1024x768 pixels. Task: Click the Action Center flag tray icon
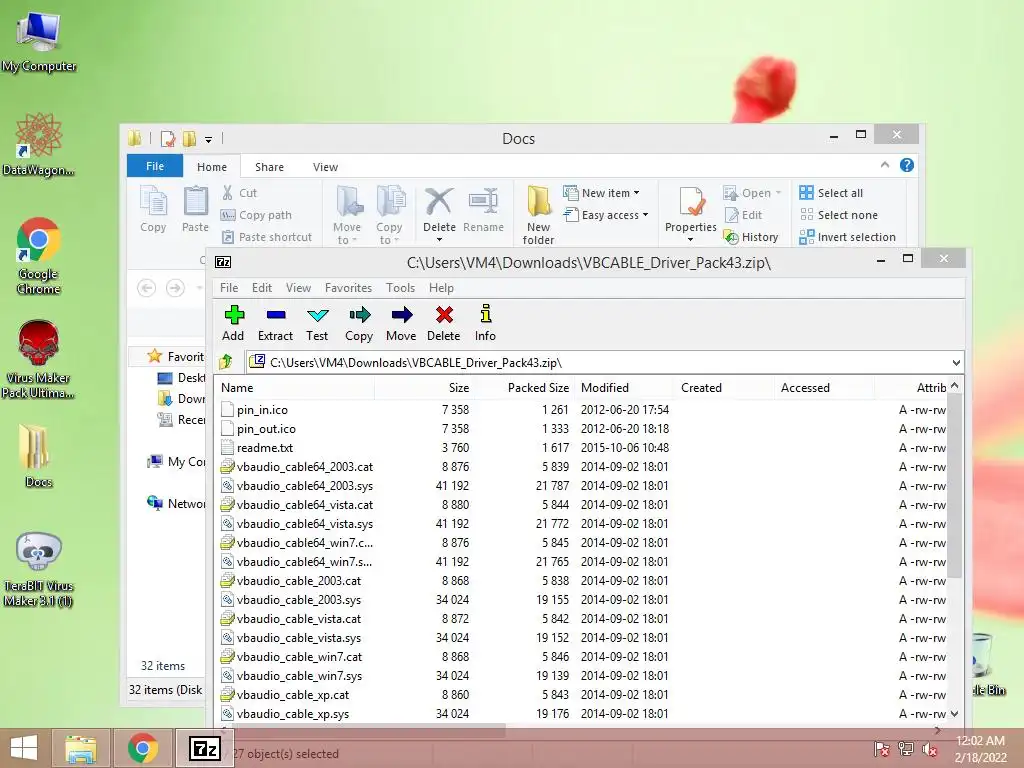pos(881,749)
